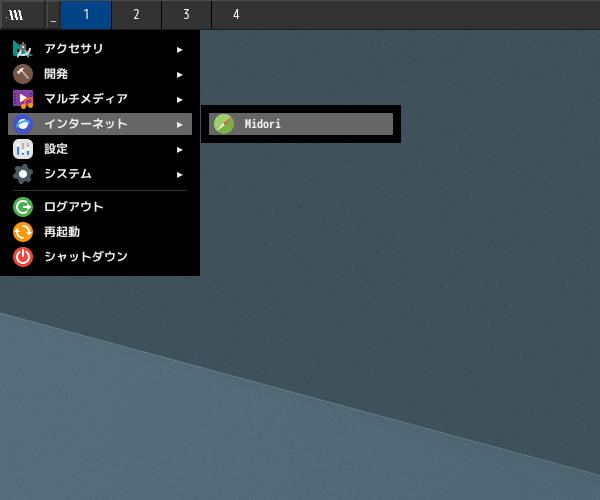Click the インターネット submenu arrow
The image size is (600, 500).
[179, 125]
